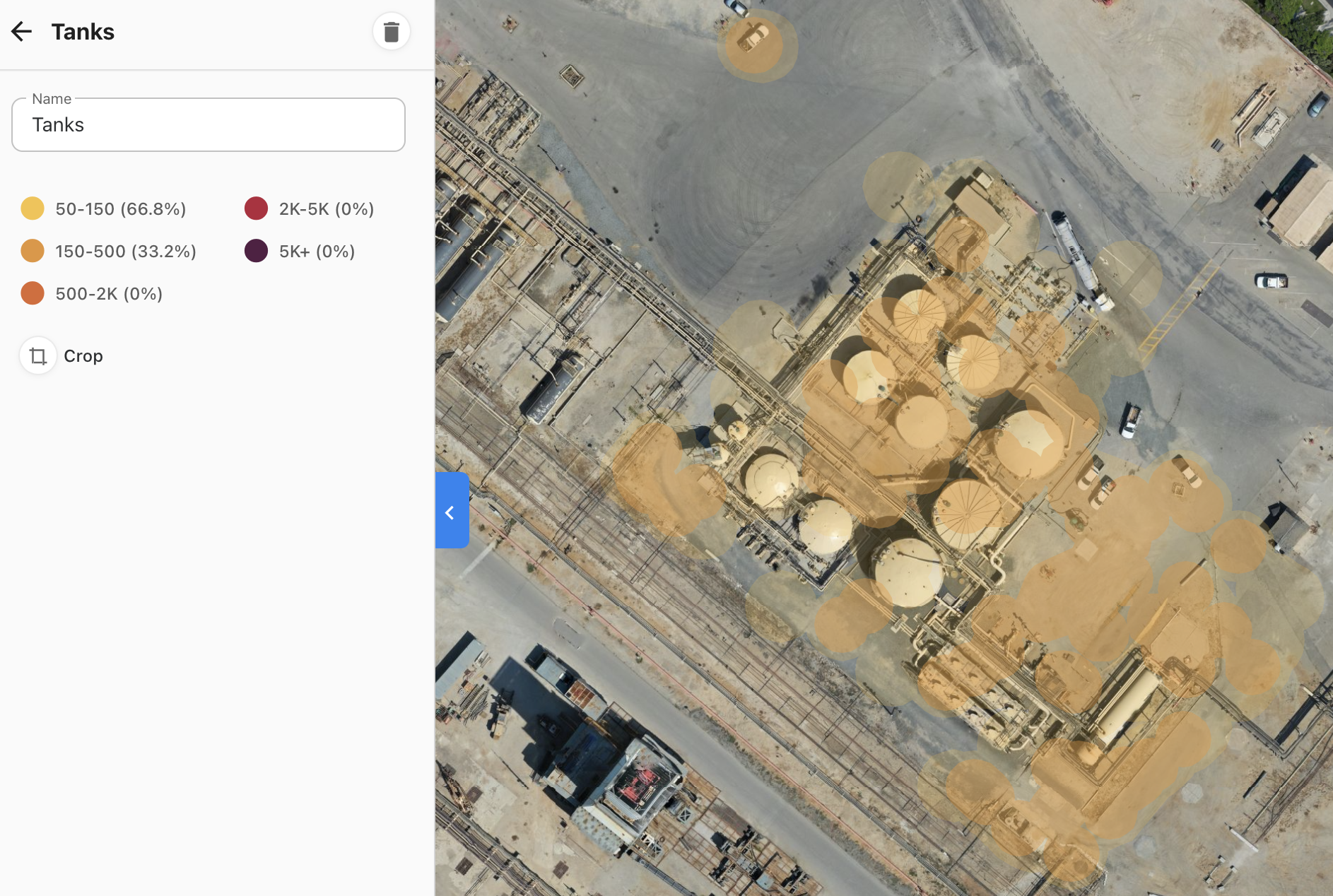Edit the Name input field
This screenshot has height=896, width=1333.
pos(209,125)
